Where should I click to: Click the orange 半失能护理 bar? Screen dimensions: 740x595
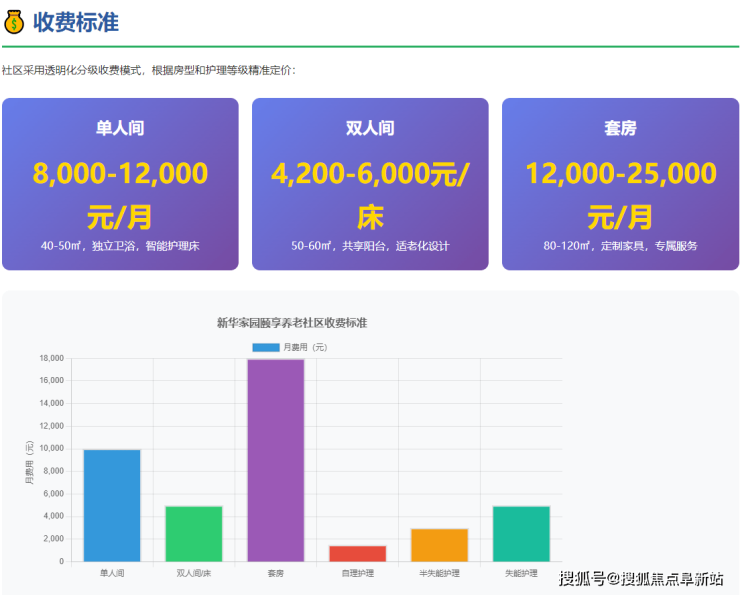point(439,544)
